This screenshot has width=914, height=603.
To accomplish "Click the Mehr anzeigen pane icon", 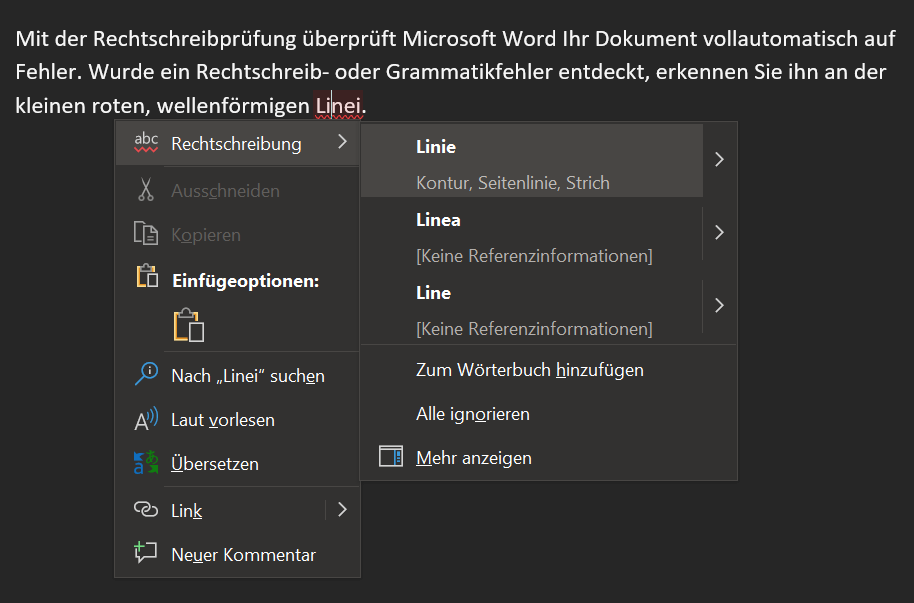I will tap(391, 457).
